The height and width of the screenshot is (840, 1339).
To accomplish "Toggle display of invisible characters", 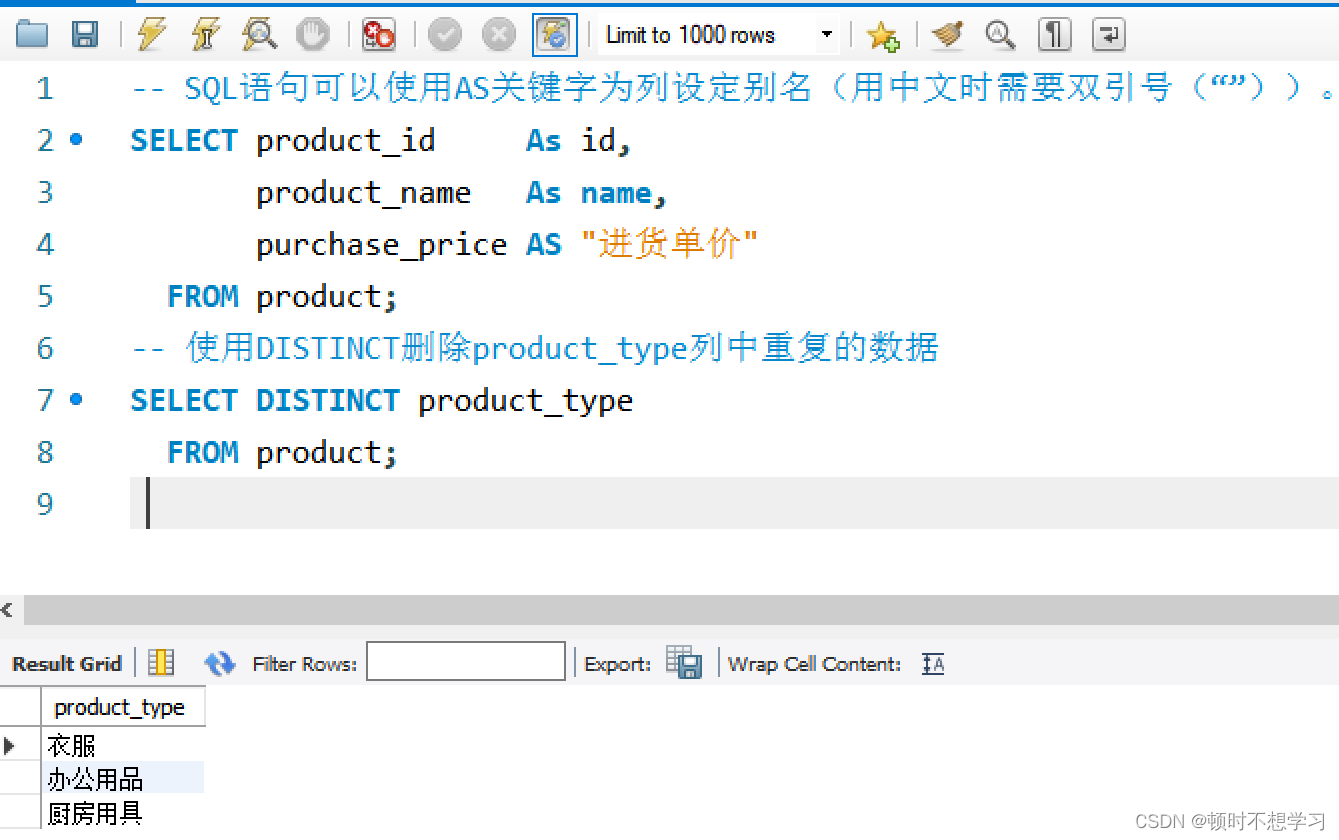I will click(1054, 33).
